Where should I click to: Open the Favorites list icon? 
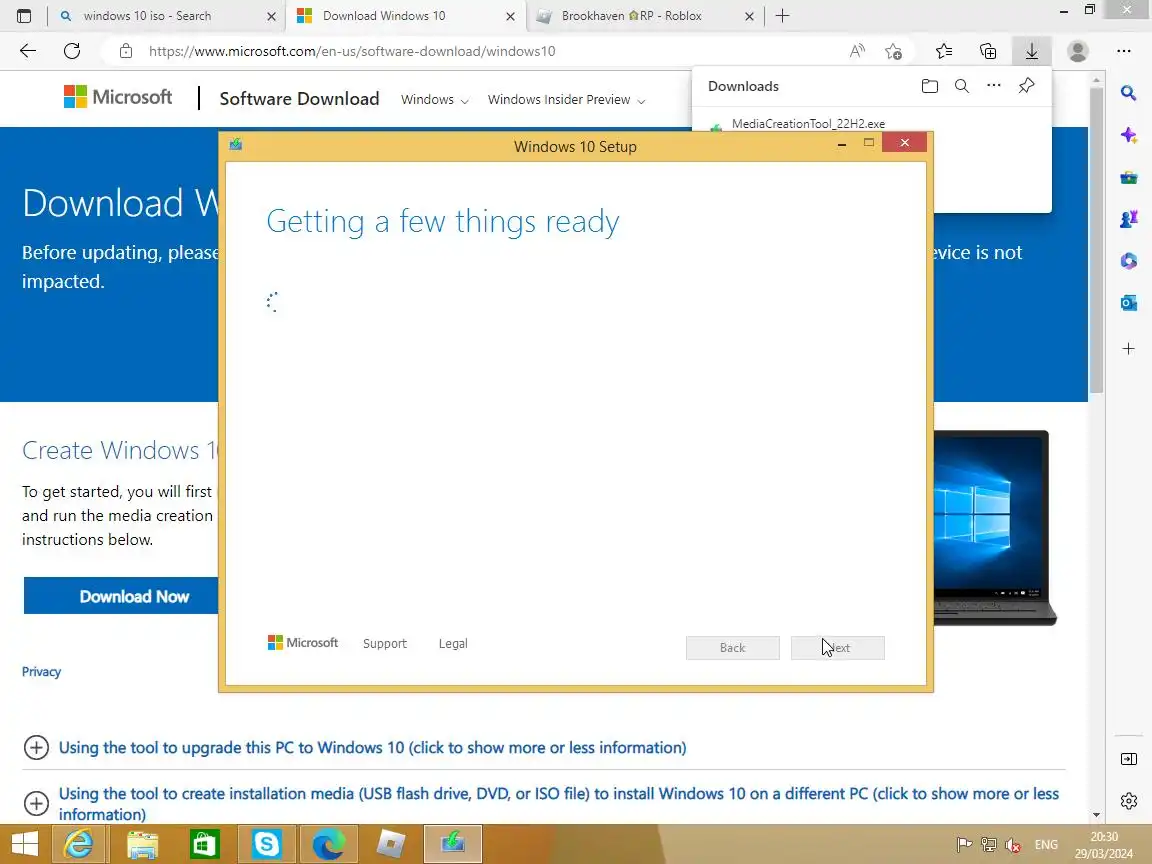[944, 51]
